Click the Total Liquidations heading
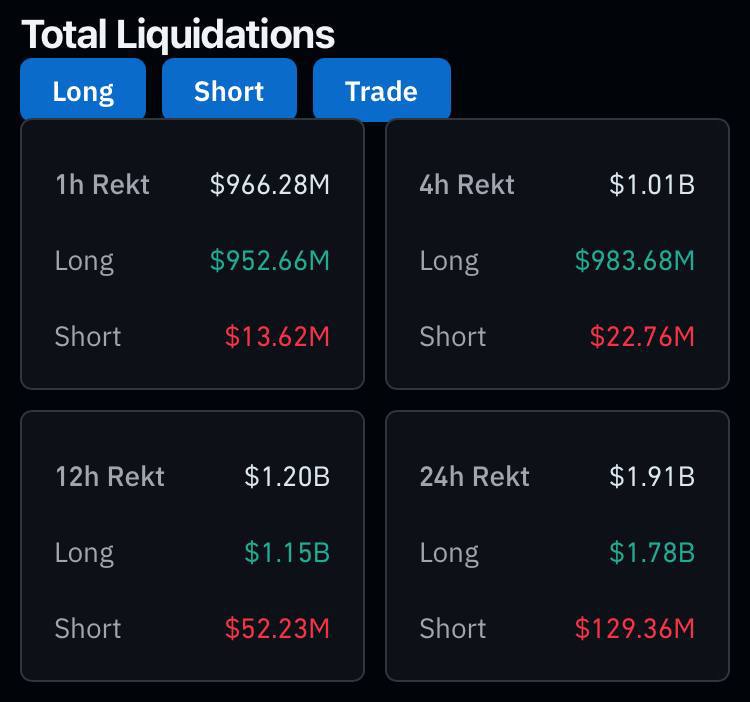This screenshot has height=702, width=750. coord(178,35)
